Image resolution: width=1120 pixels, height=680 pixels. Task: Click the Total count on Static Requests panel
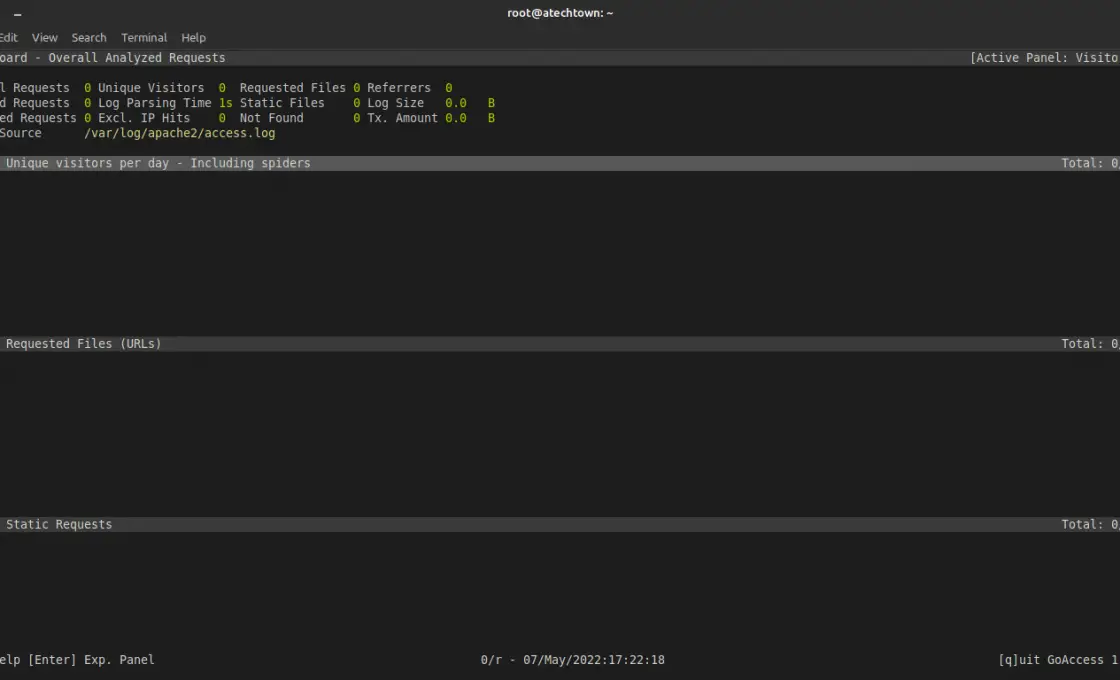[1089, 525]
